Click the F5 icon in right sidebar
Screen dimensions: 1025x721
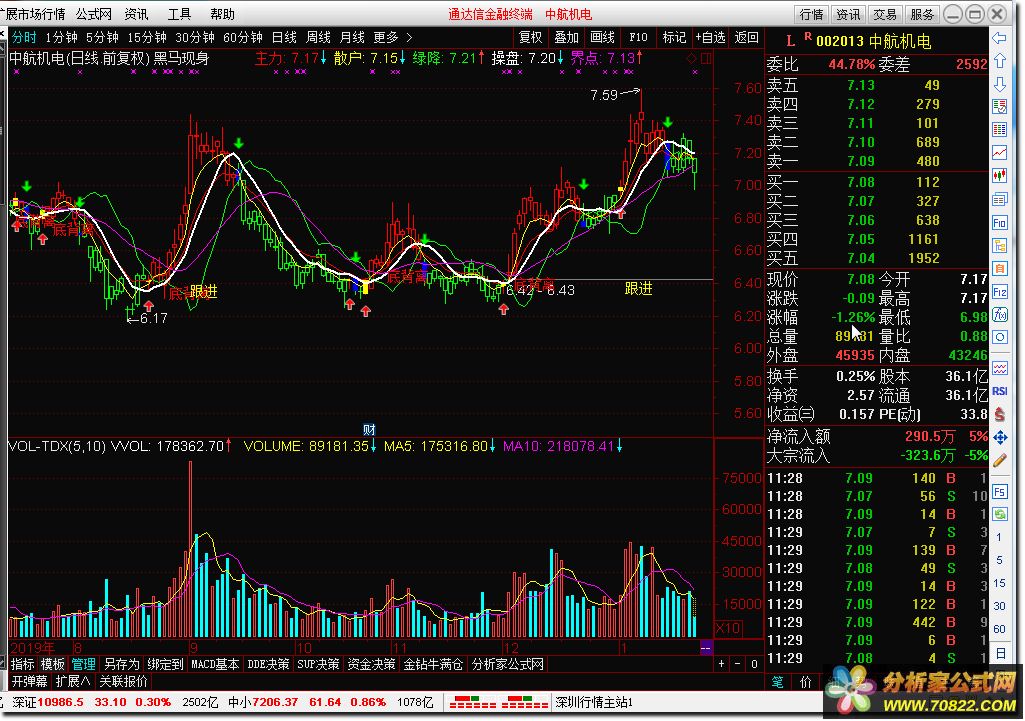tap(1000, 492)
